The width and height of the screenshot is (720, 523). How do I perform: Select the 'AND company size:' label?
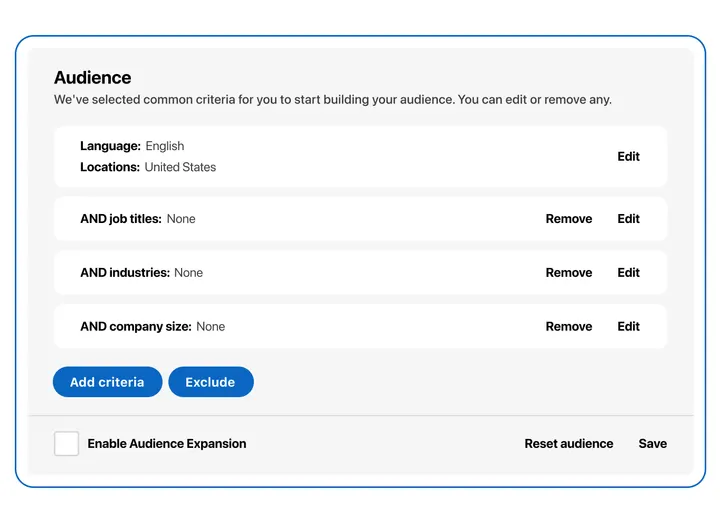tap(136, 326)
